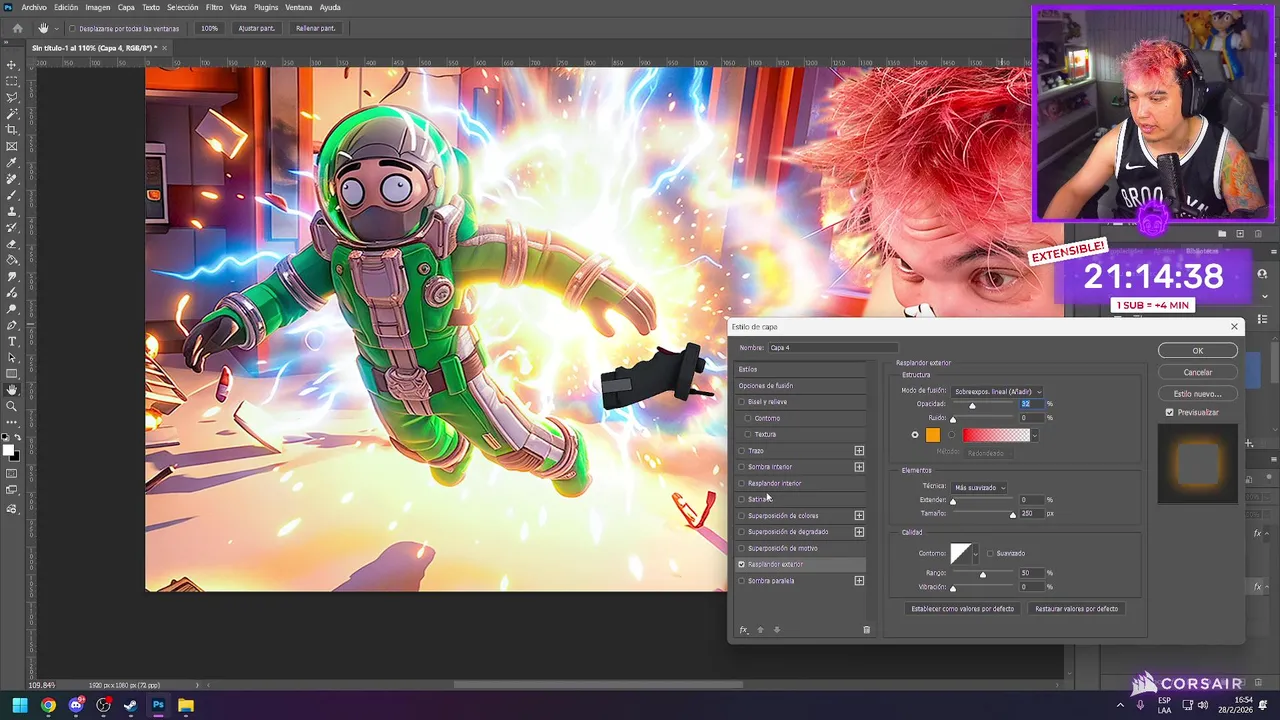Select the Hand tool in toolbar
The width and height of the screenshot is (1280, 720).
[12, 390]
